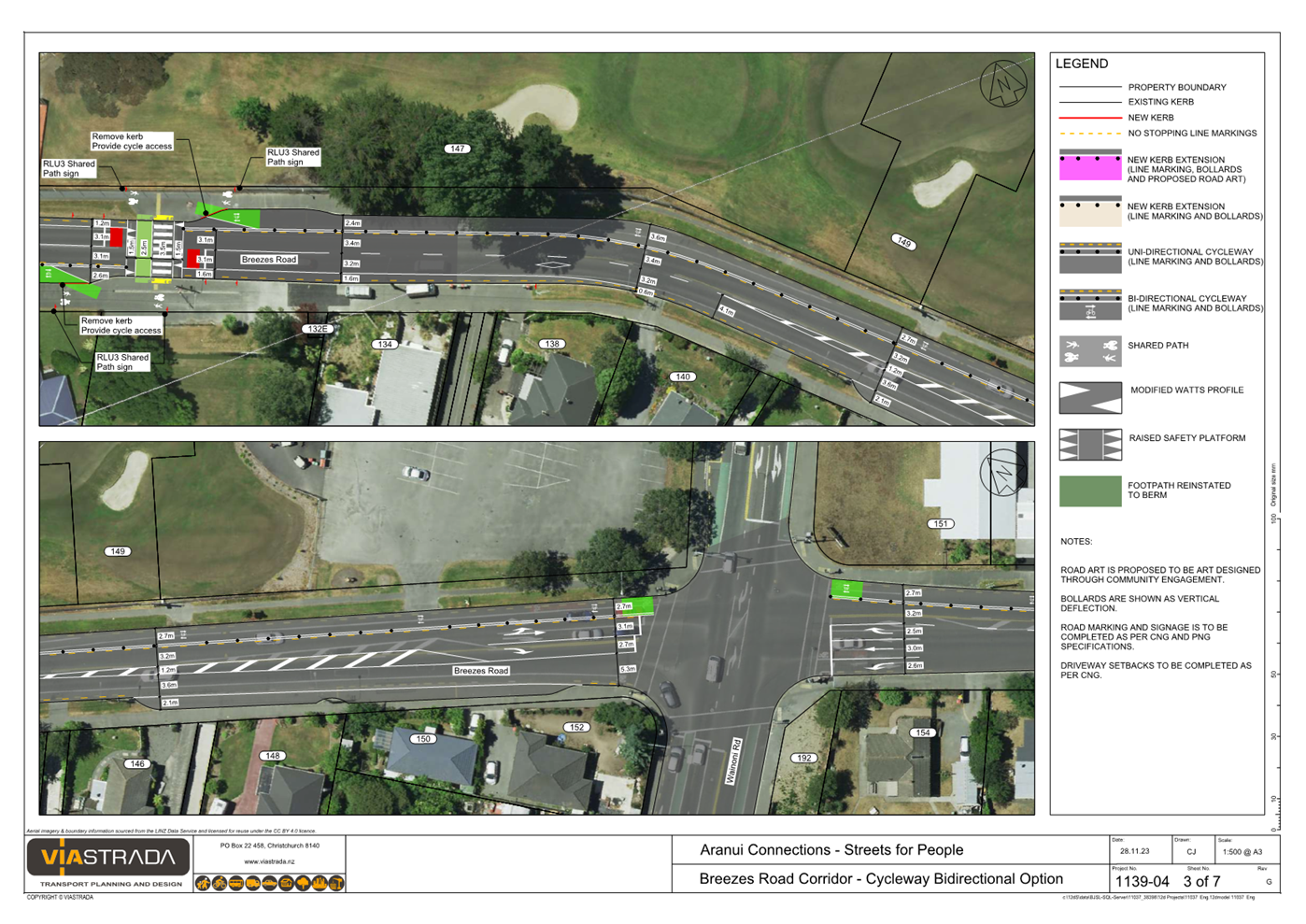
Task: Click the Wainoni Rd street label
Action: click(x=733, y=761)
